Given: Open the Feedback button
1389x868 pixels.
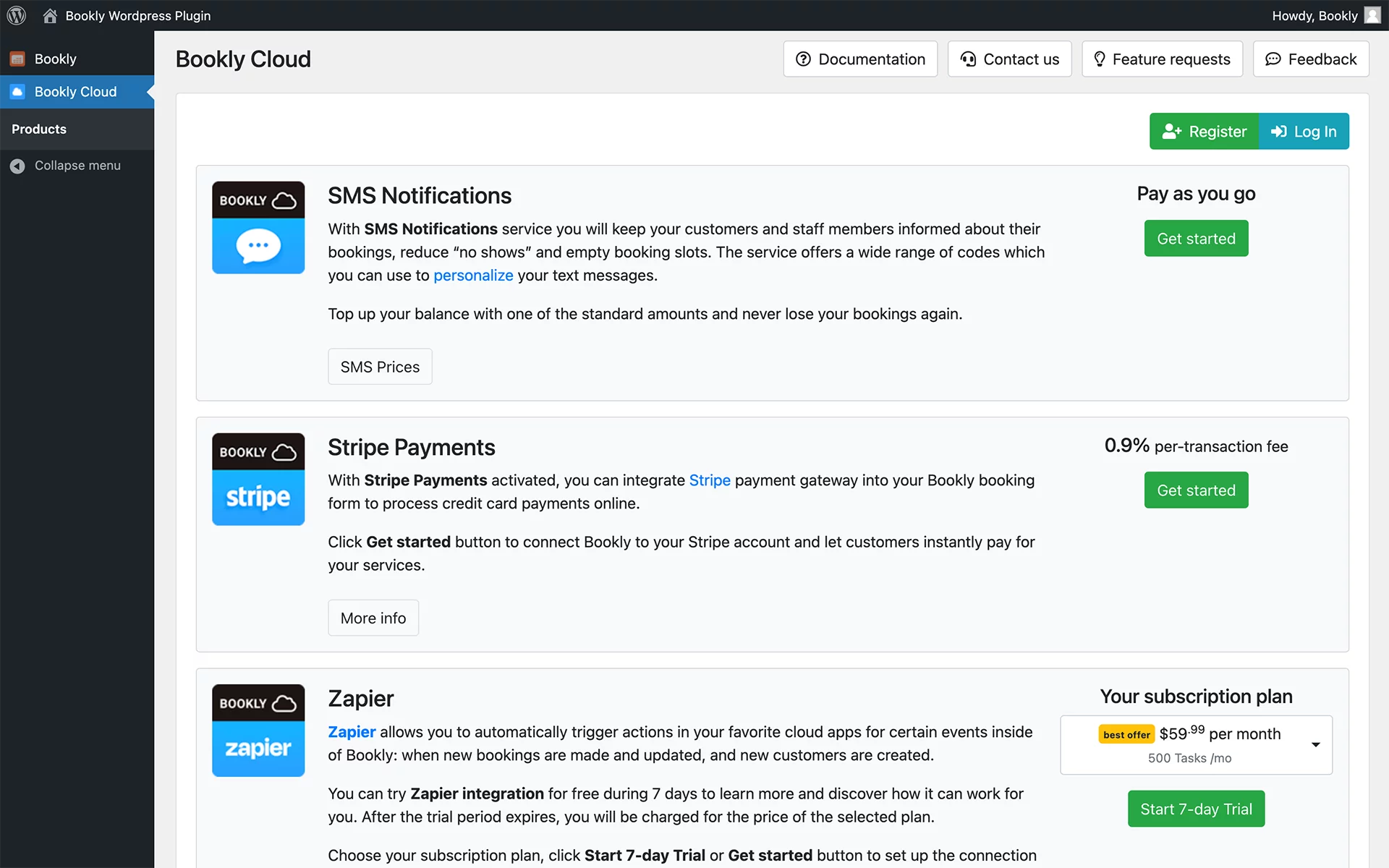Looking at the screenshot, I should [1311, 59].
